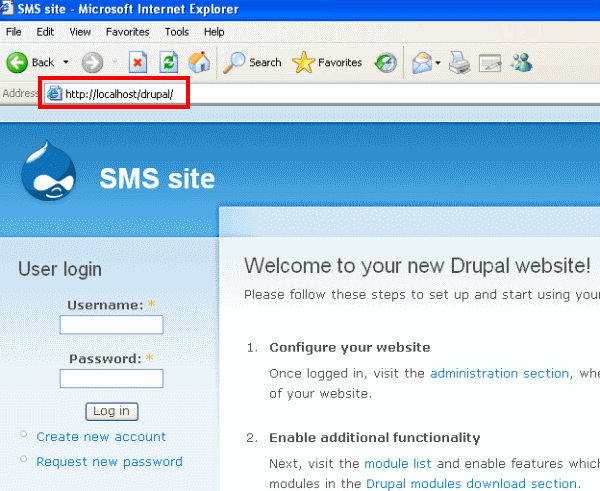
Task: Print the page with printer icon
Action: click(459, 63)
